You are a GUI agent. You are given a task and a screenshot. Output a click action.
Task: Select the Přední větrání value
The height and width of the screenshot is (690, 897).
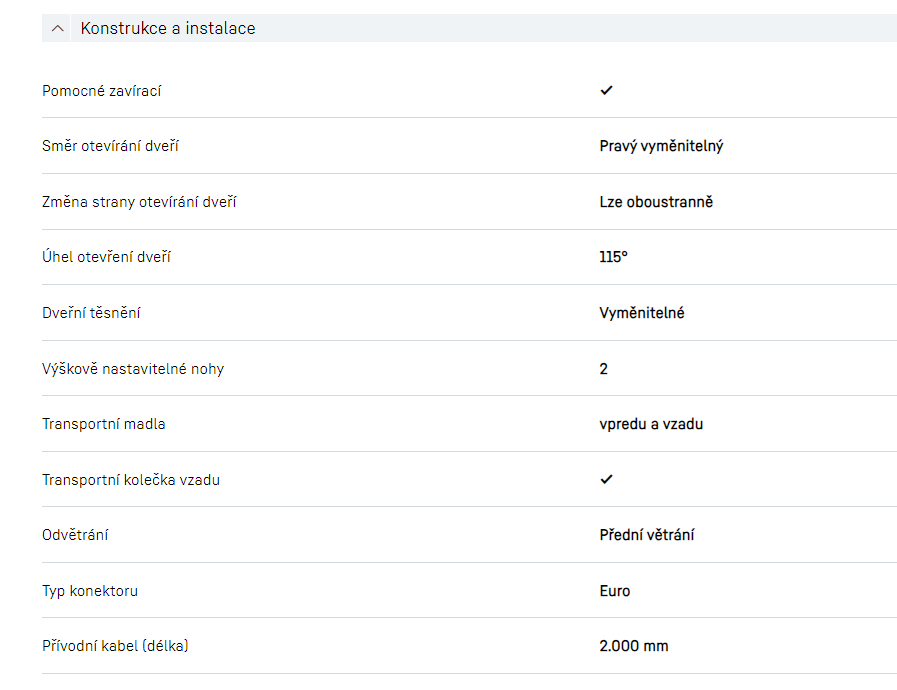point(647,535)
